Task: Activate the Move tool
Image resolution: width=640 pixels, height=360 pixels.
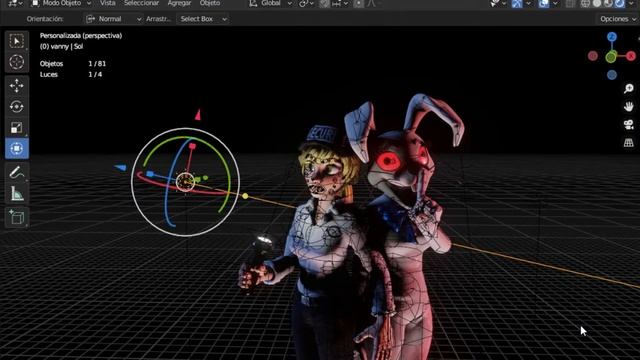Action: click(x=17, y=86)
